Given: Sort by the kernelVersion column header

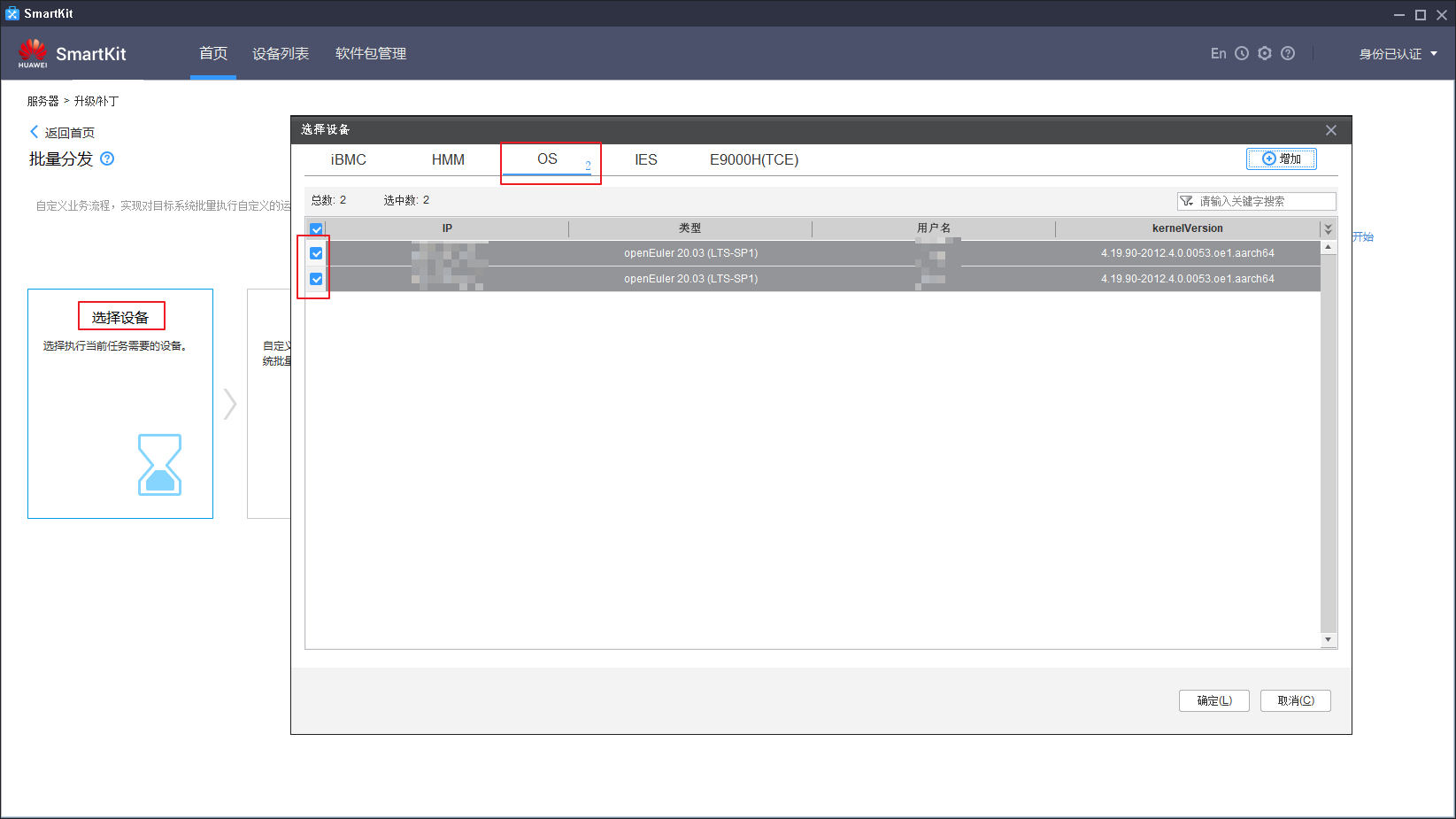Looking at the screenshot, I should click(x=1188, y=228).
